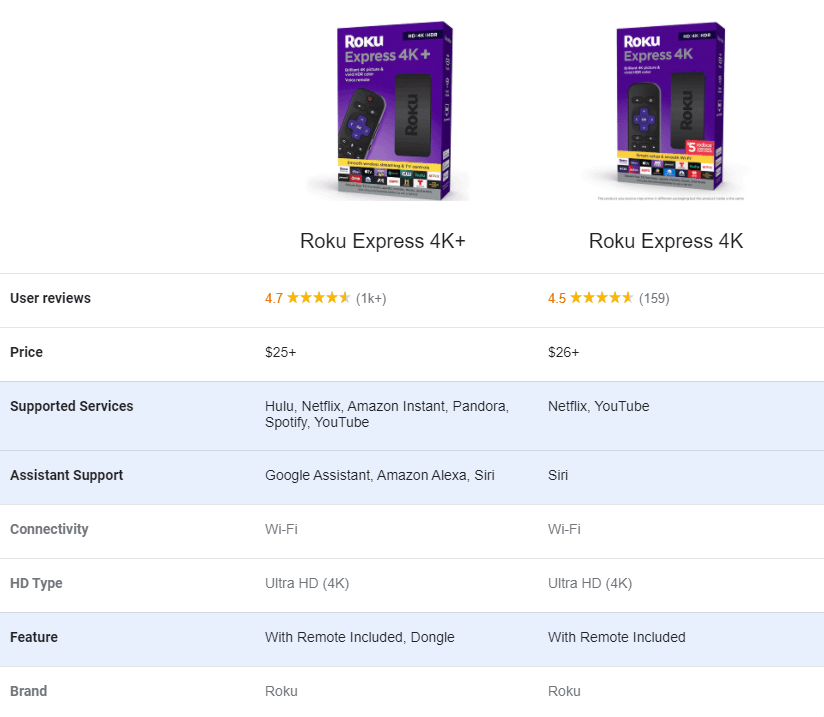This screenshot has height=717, width=824.
Task: Click the Feature row label
Action: pyautogui.click(x=34, y=637)
